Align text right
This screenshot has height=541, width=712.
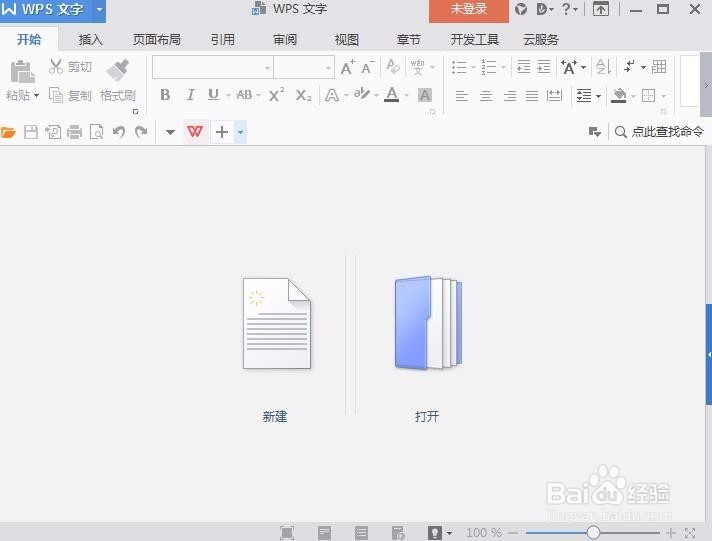(509, 96)
